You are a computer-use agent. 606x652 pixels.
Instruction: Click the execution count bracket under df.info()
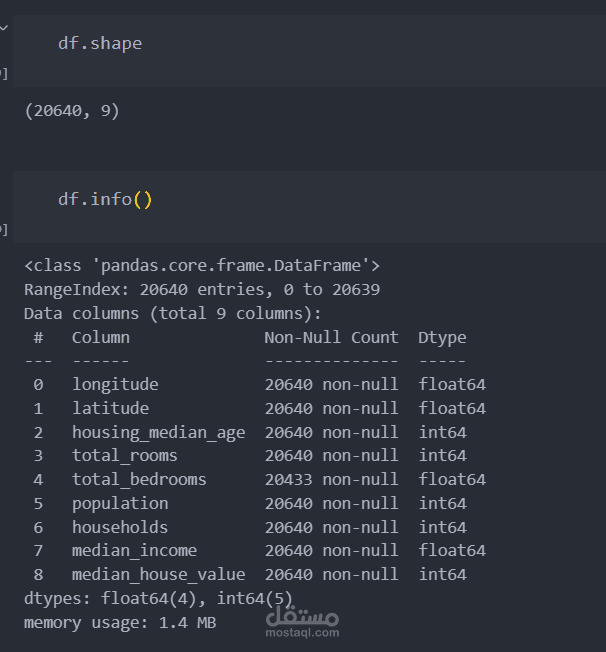[x=4, y=230]
